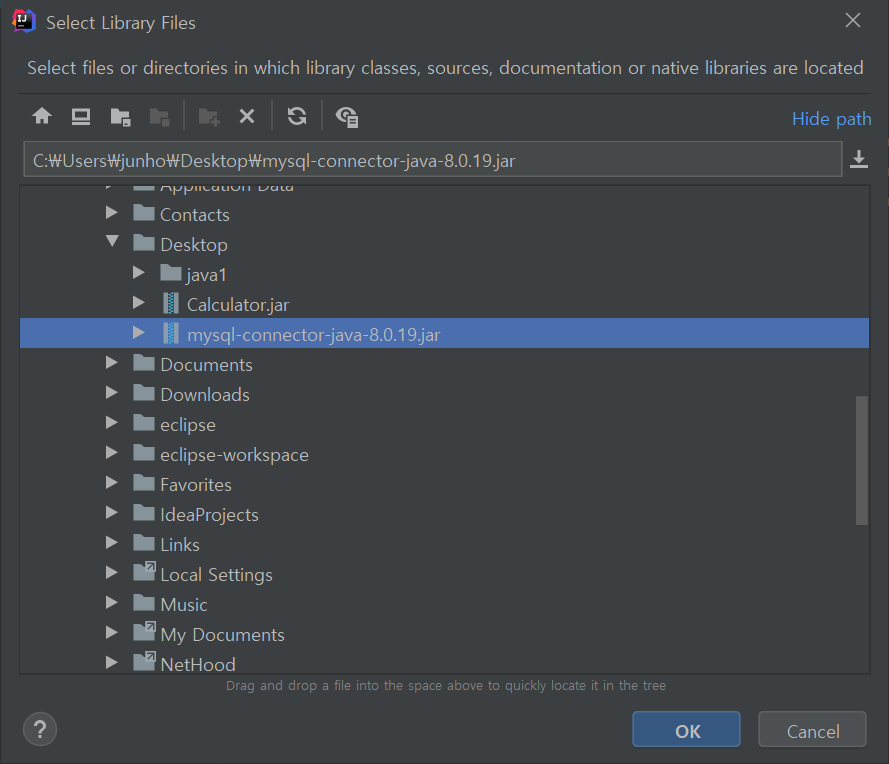
Task: Expand the Downloads folder arrow
Action: click(x=112, y=393)
